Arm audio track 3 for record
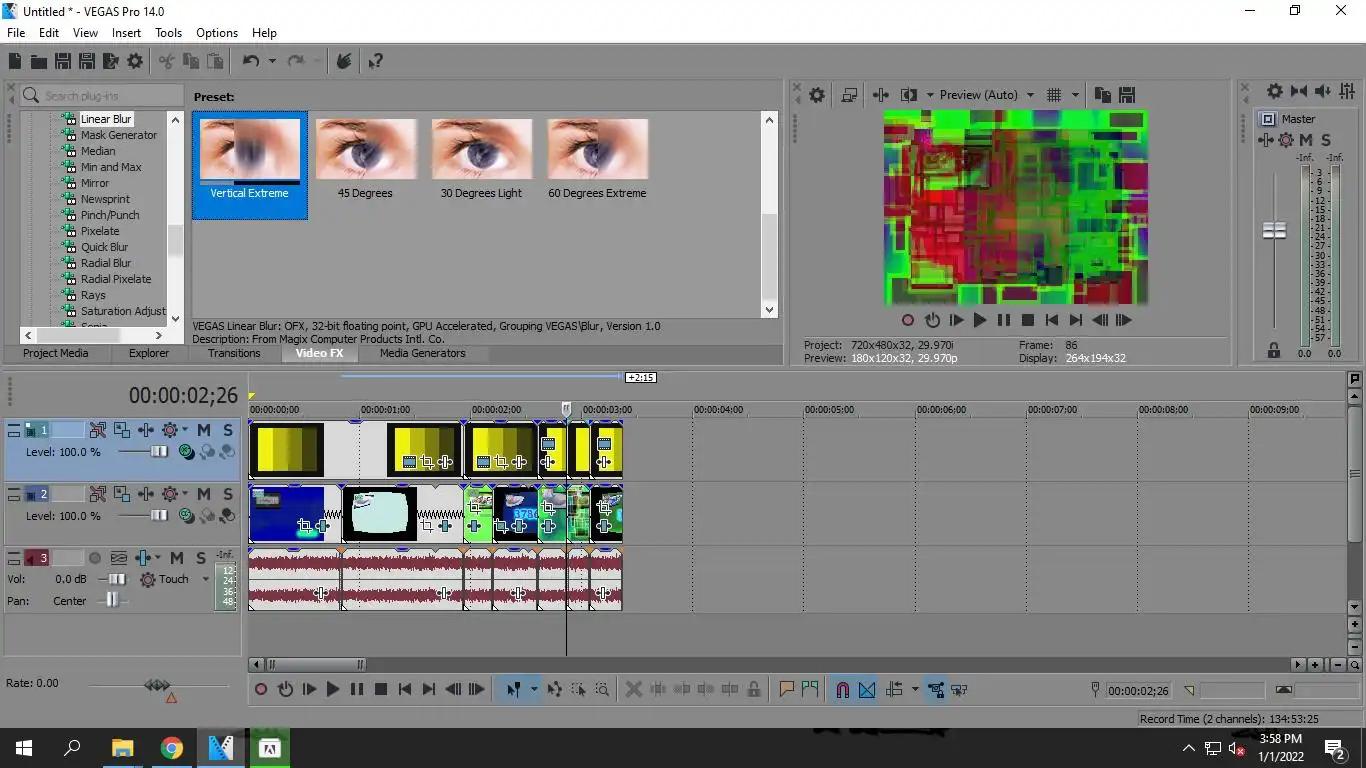Image resolution: width=1366 pixels, height=768 pixels. point(95,558)
